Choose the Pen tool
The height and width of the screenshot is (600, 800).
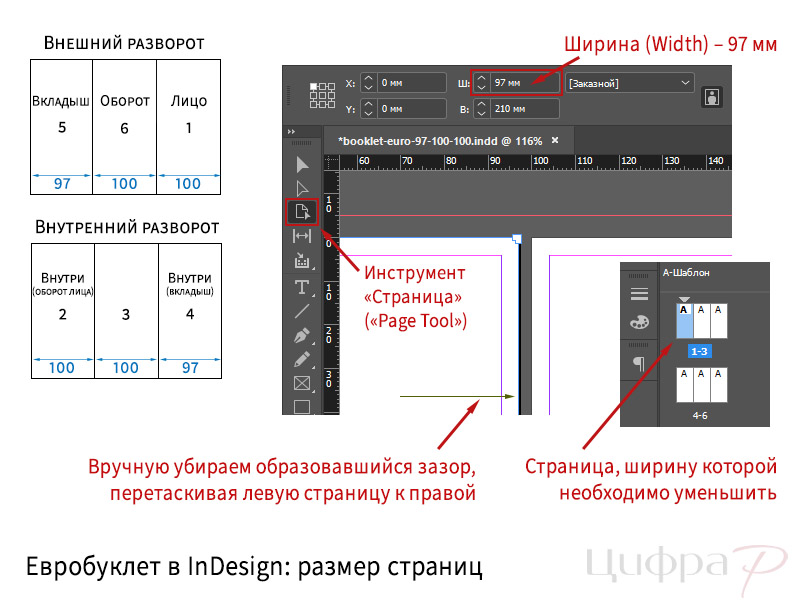(x=302, y=335)
